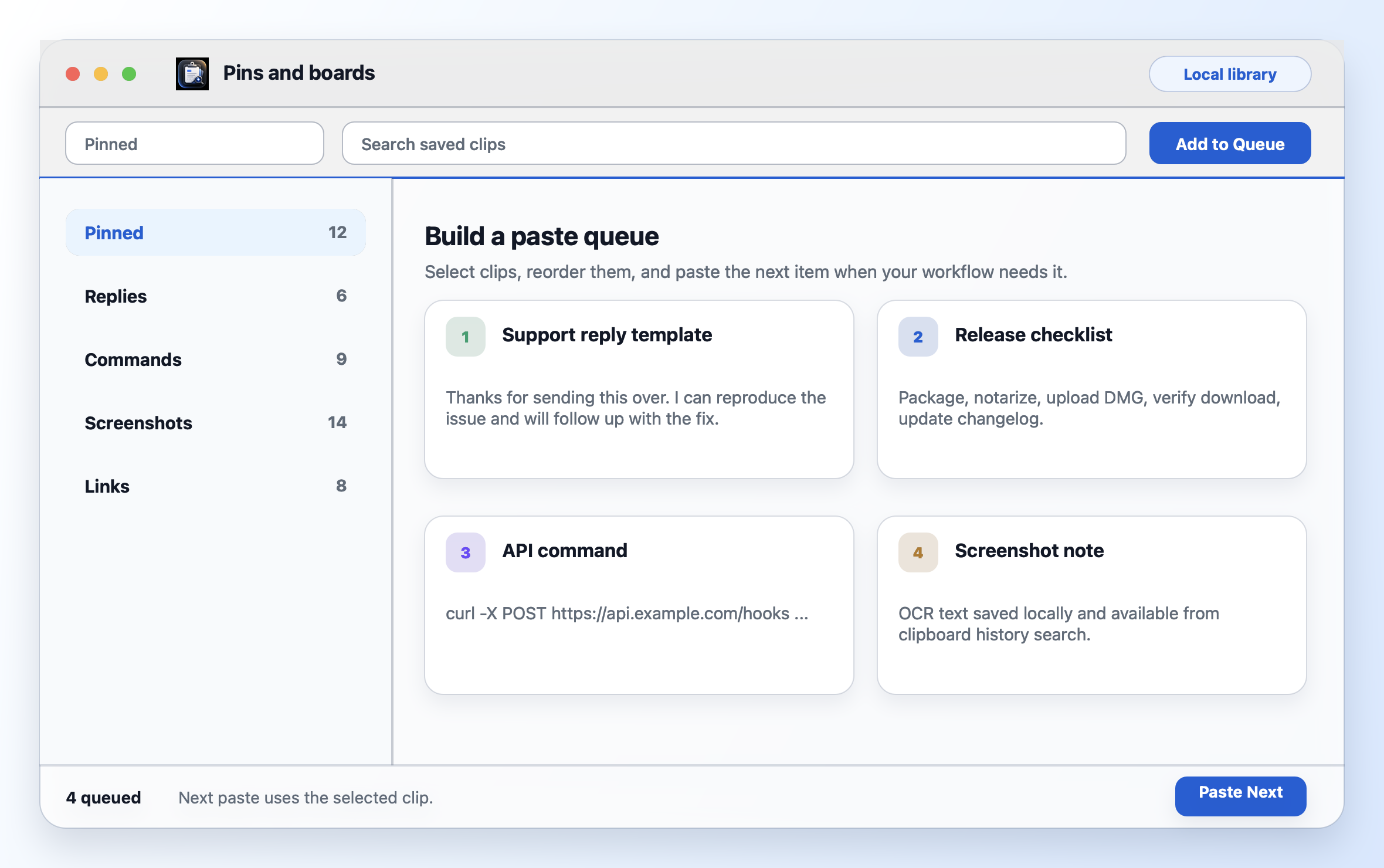Select the Support reply template card
The height and width of the screenshot is (868, 1384).
click(639, 389)
